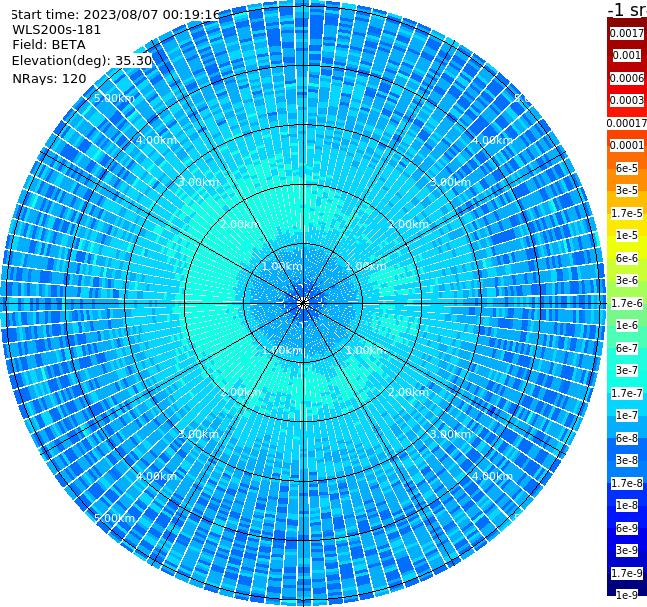Click the Field: BETA label

pyautogui.click(x=49, y=45)
